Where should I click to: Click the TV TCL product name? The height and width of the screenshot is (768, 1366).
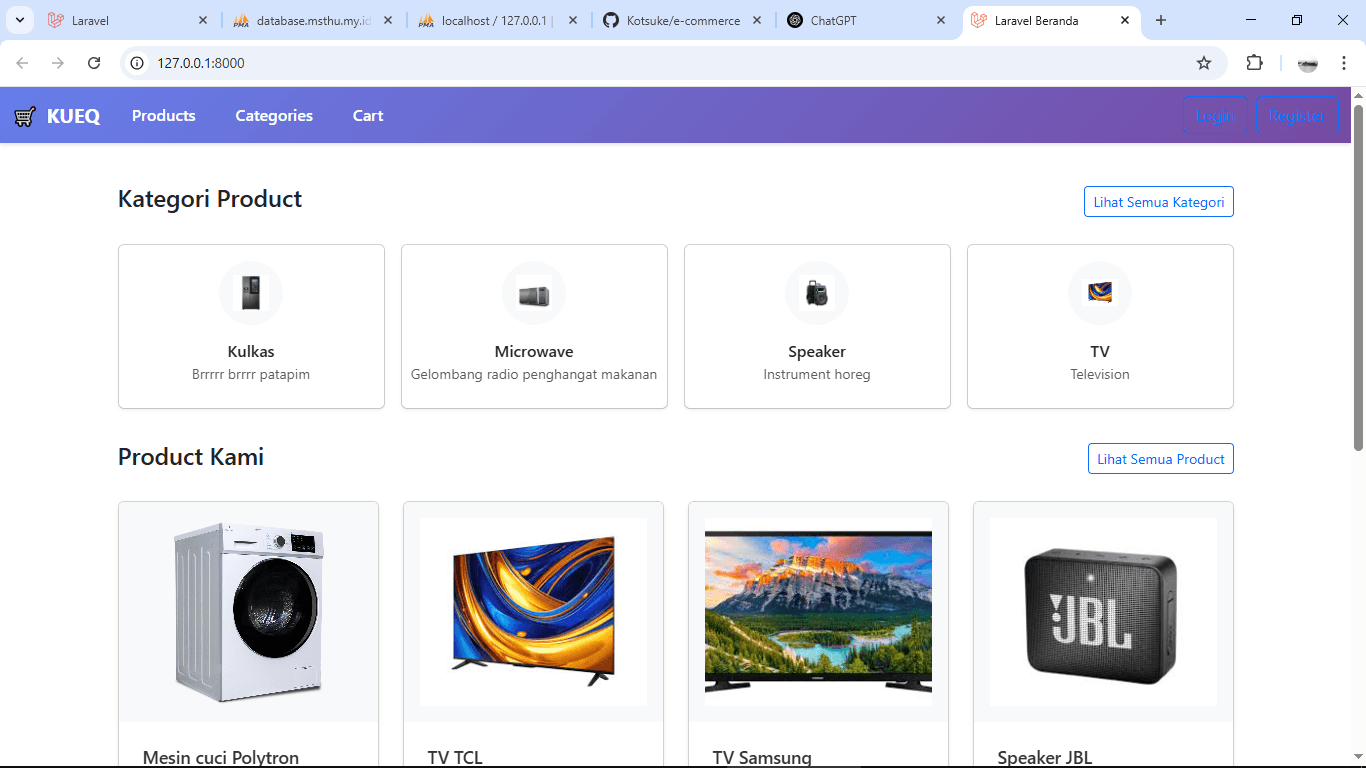[455, 757]
